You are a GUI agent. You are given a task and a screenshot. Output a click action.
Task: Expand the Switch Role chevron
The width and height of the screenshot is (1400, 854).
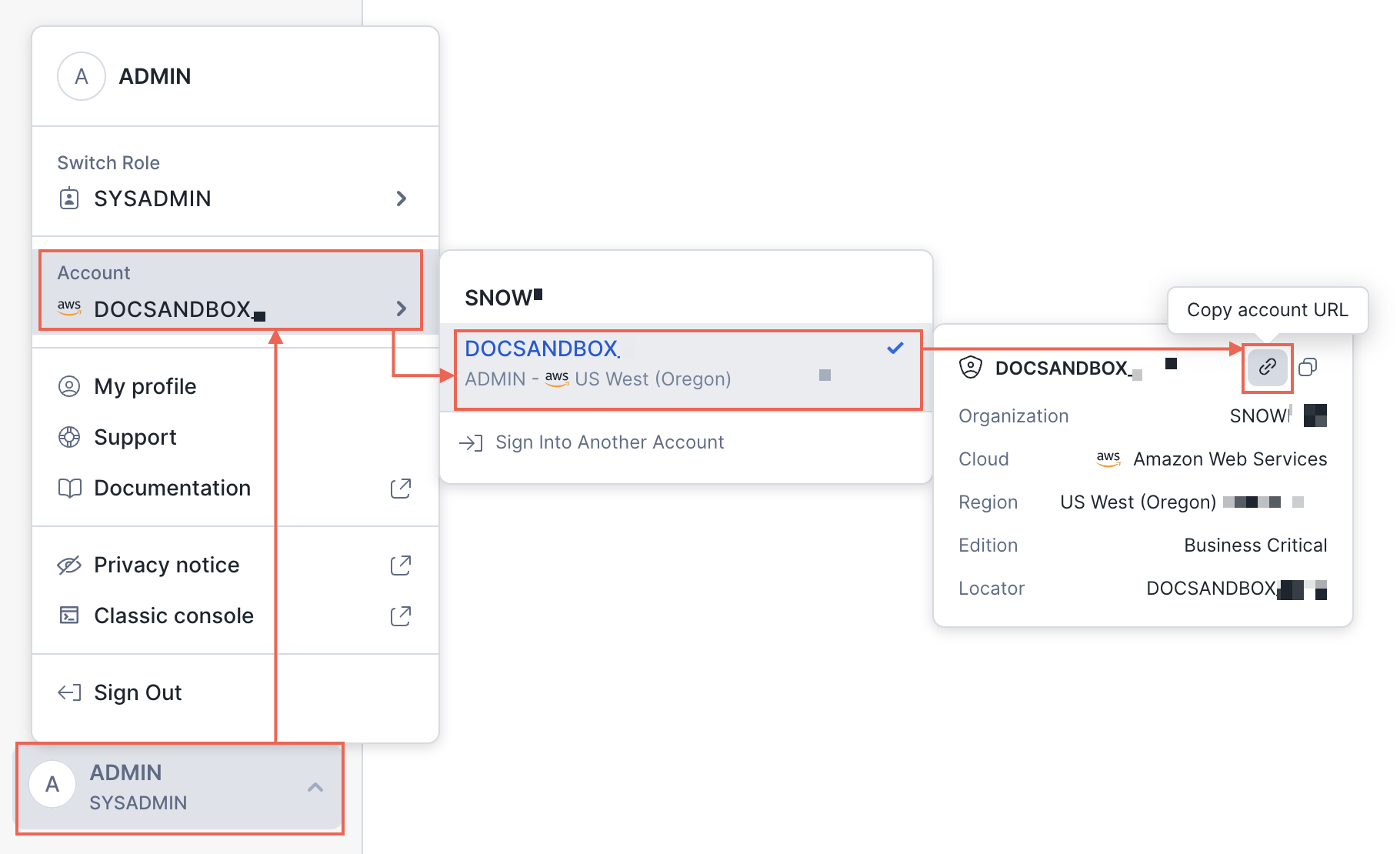coord(401,198)
